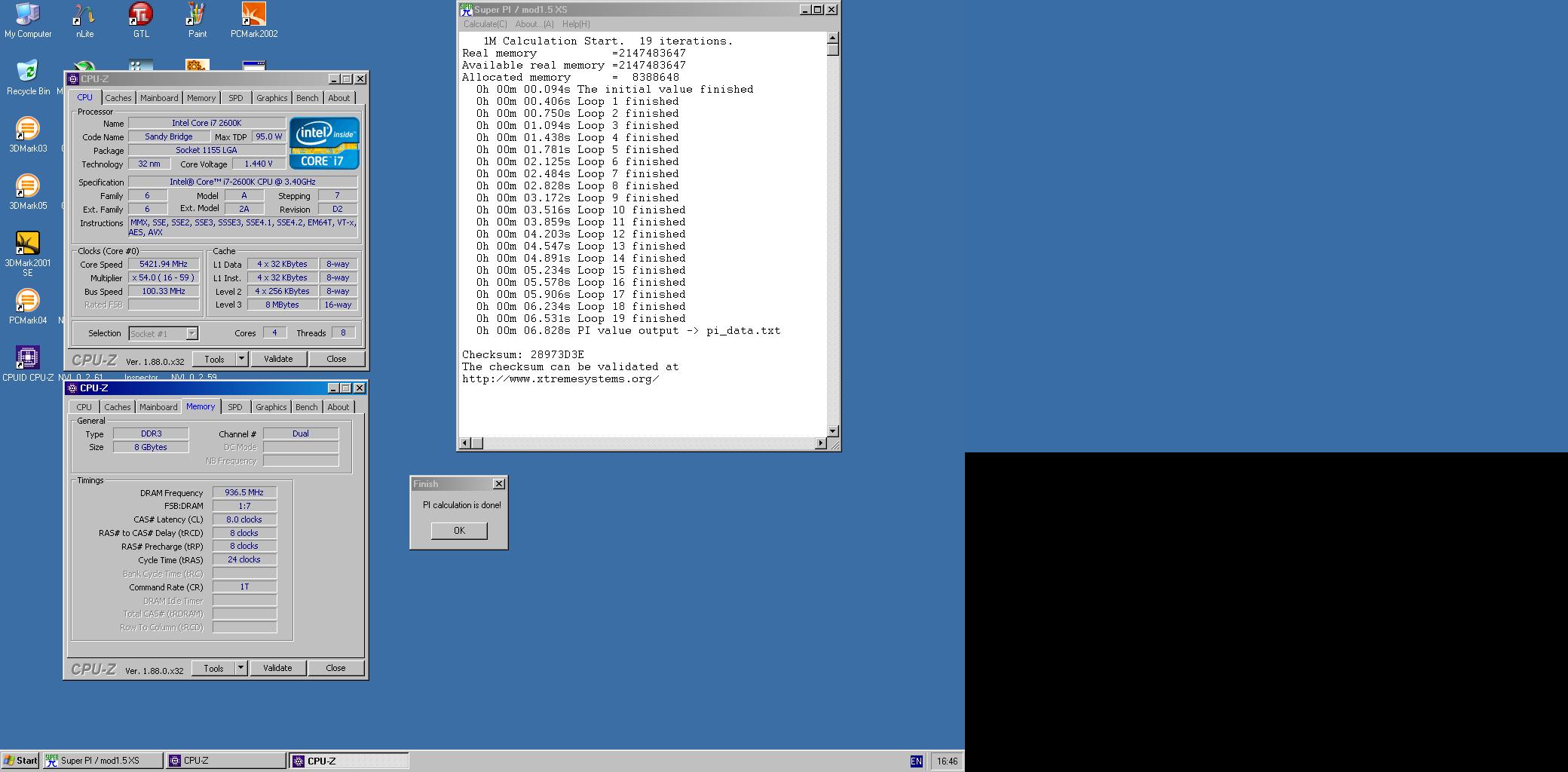Screen dimensions: 1568x772
Task: Click Super PI vertical scrollbar up arrow
Action: [833, 38]
